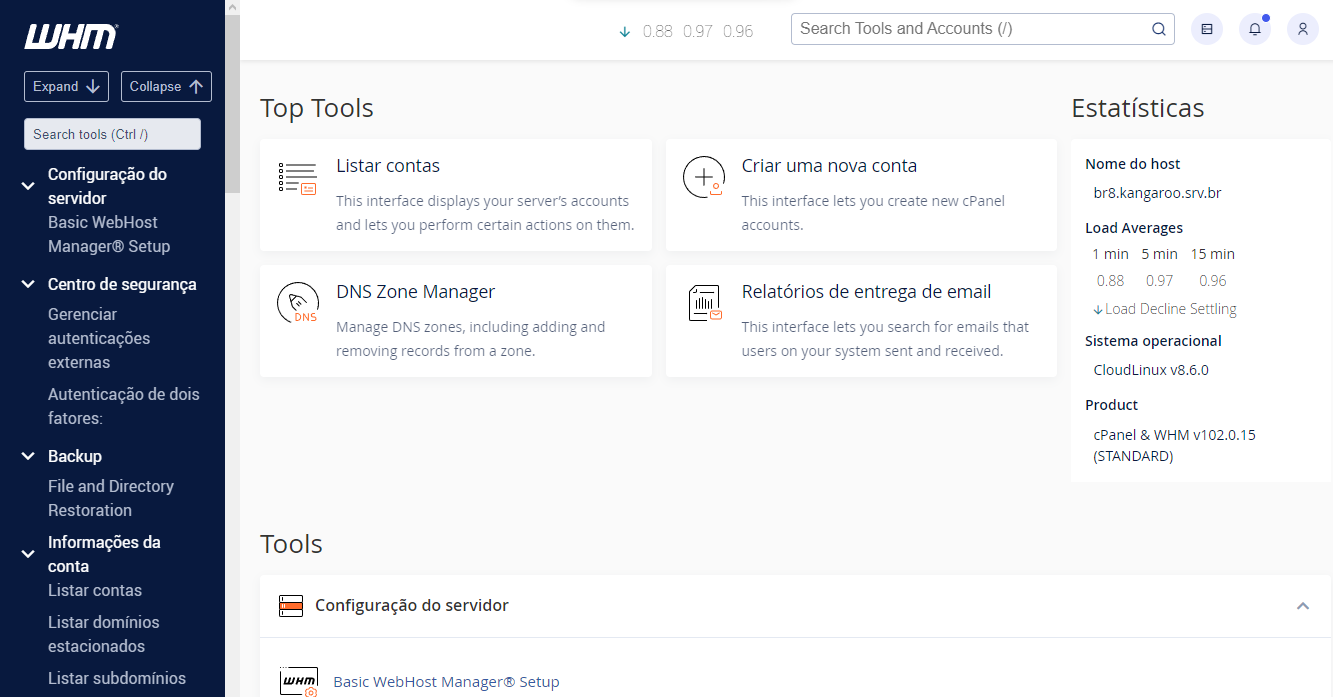Click the WHM logo in sidebar
Image resolution: width=1333 pixels, height=697 pixels.
71,37
